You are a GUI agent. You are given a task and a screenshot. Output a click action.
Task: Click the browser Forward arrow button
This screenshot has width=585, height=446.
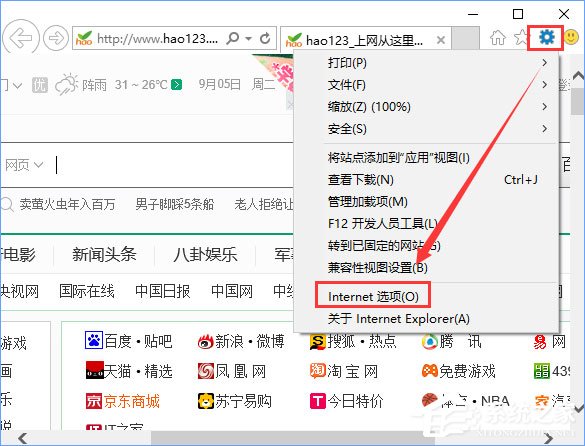click(x=56, y=38)
